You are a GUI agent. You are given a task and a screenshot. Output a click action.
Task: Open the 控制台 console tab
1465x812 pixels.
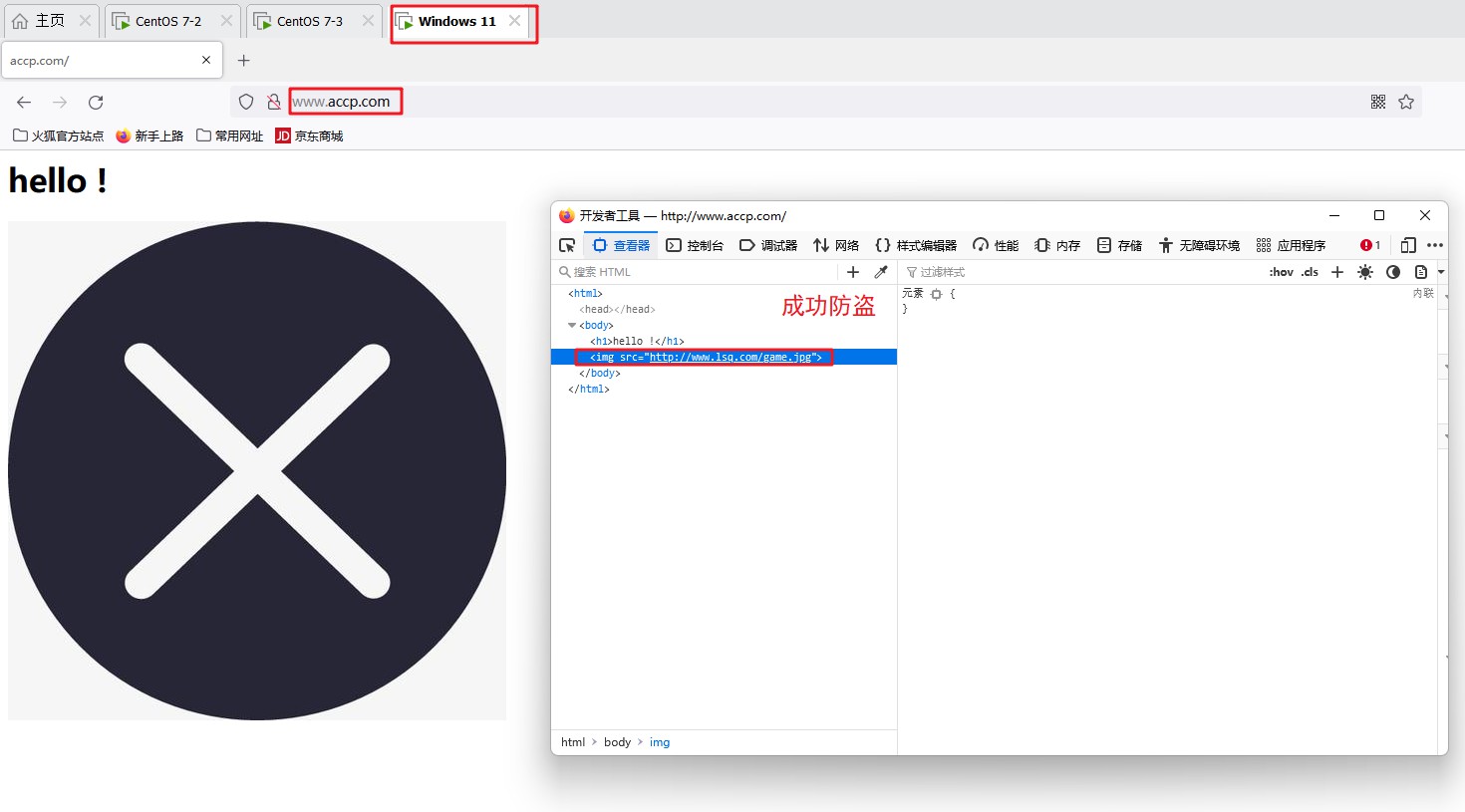pyautogui.click(x=695, y=245)
